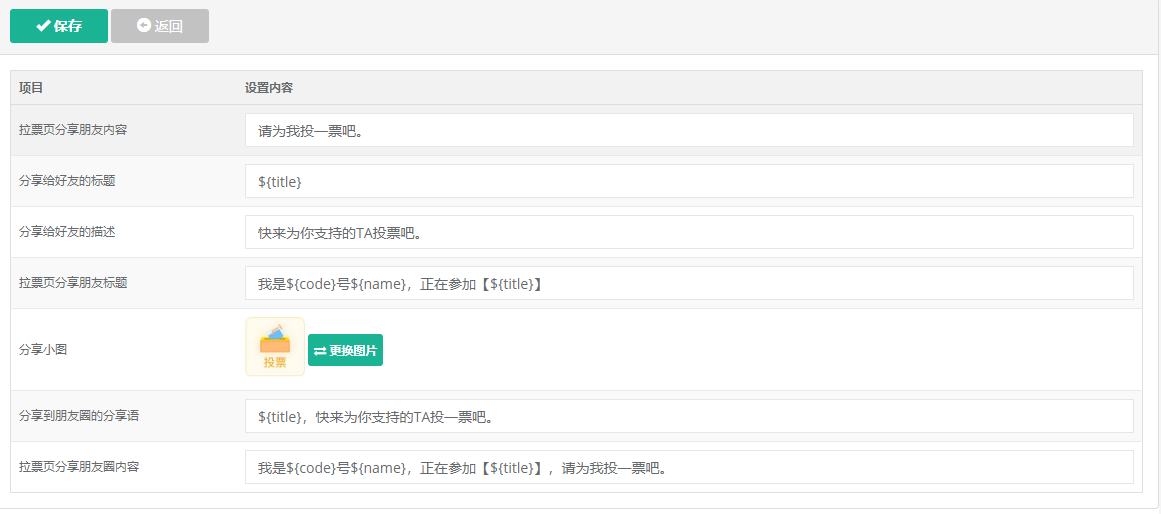Click the 分享小图 row label
This screenshot has width=1161, height=514.
[43, 350]
